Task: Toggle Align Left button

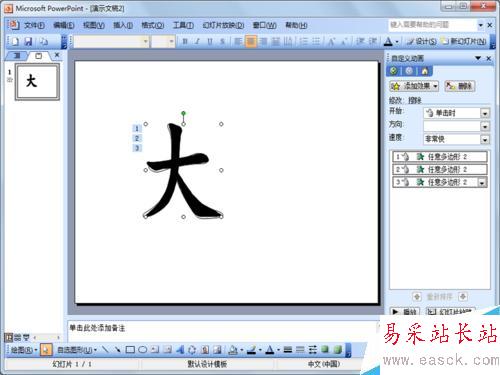Action: (x=238, y=41)
